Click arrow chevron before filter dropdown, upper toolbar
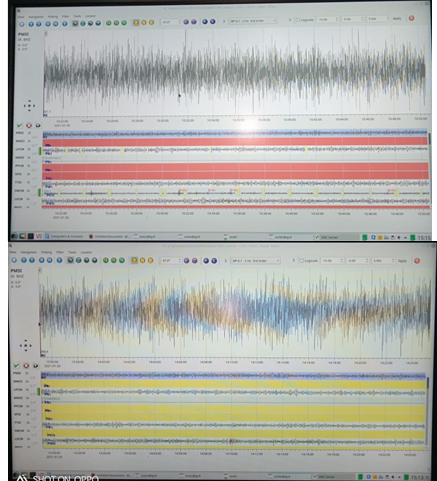437x481 pixels. click(224, 21)
